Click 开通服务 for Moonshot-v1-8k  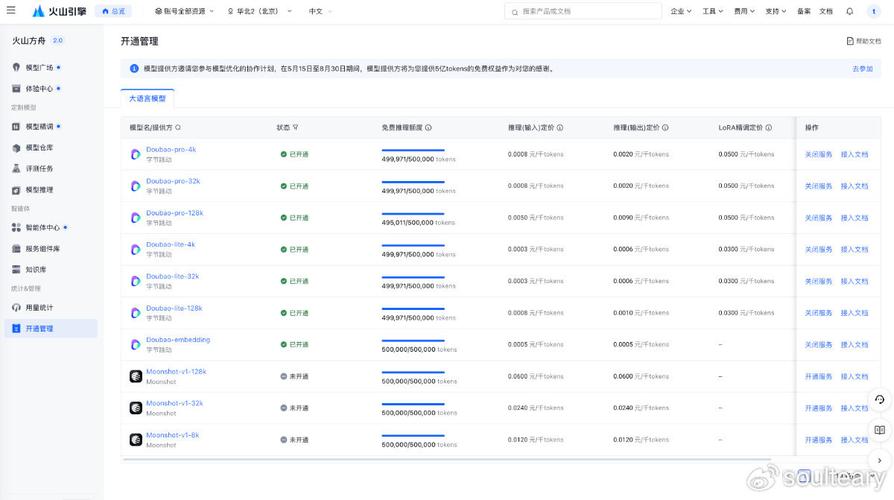coord(818,440)
